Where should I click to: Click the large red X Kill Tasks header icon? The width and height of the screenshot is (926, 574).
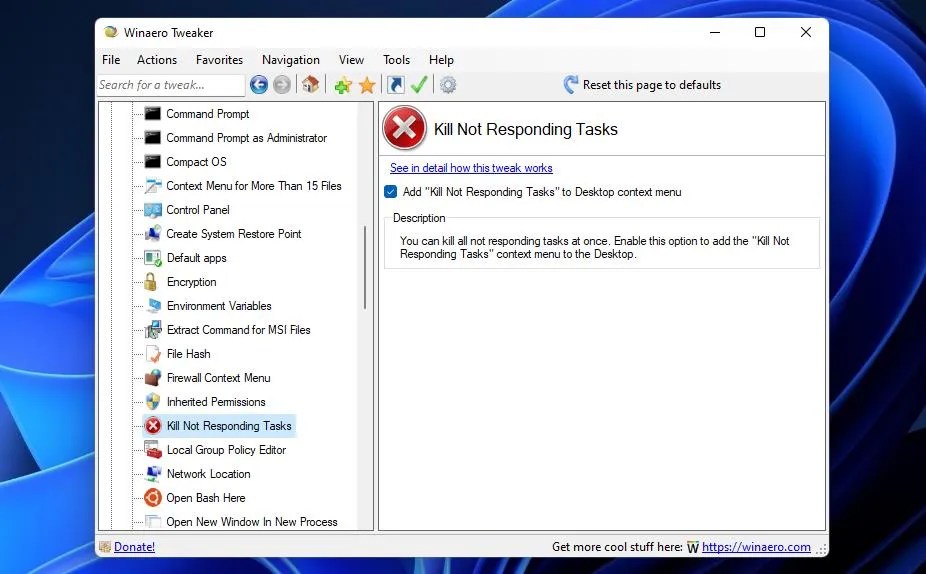(405, 128)
